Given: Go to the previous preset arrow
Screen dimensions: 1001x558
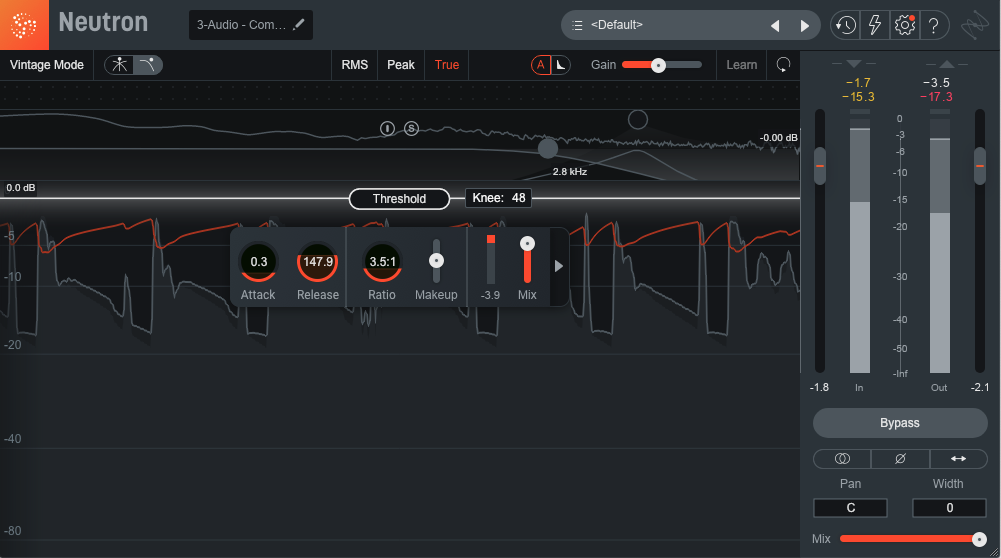Looking at the screenshot, I should pos(775,26).
